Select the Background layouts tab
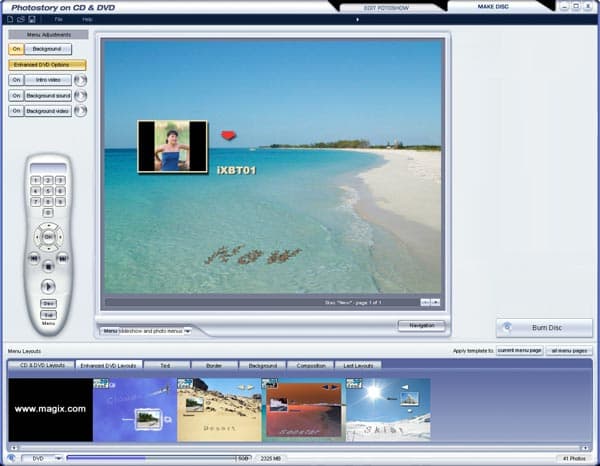This screenshot has width=600, height=466. coord(262,365)
